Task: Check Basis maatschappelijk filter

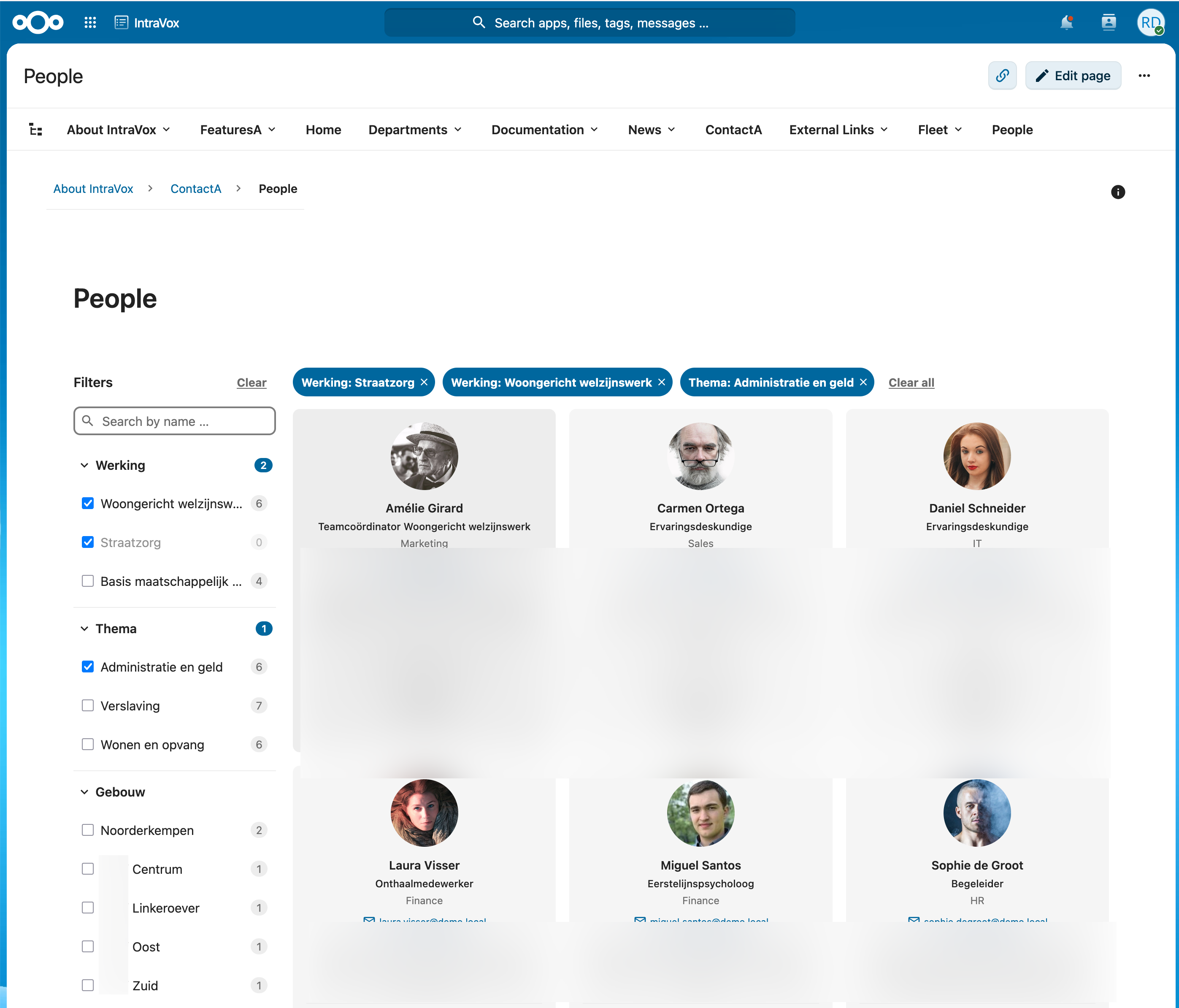Action: click(x=88, y=581)
